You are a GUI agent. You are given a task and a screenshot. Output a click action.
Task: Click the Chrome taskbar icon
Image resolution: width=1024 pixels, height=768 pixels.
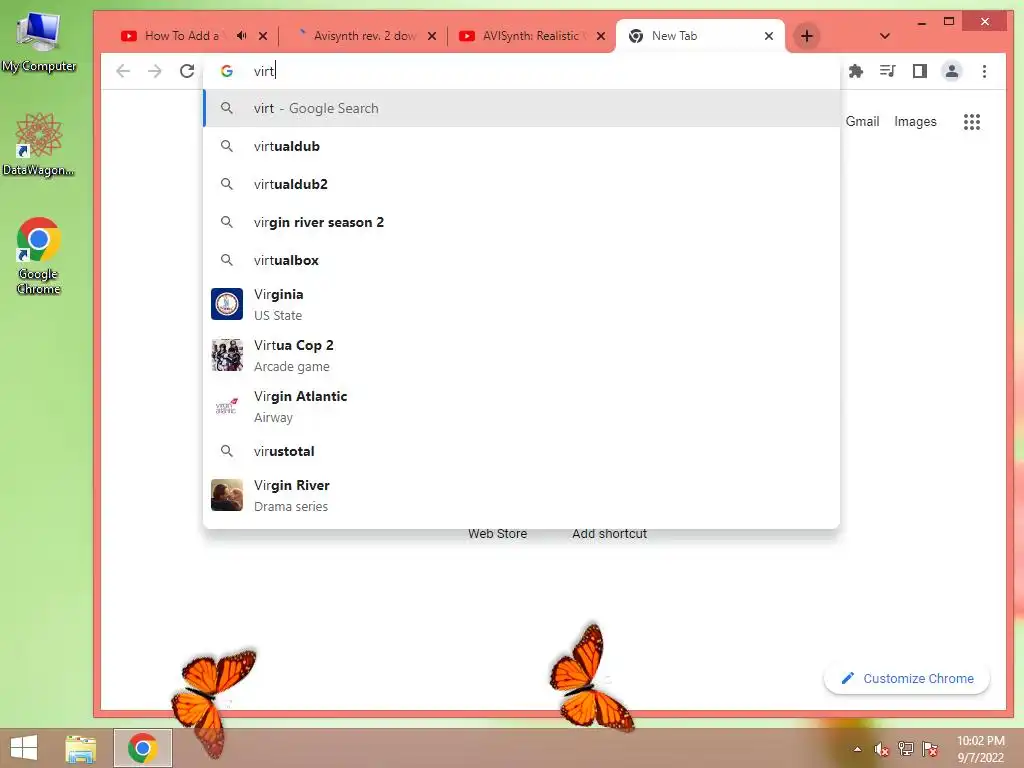tap(142, 748)
